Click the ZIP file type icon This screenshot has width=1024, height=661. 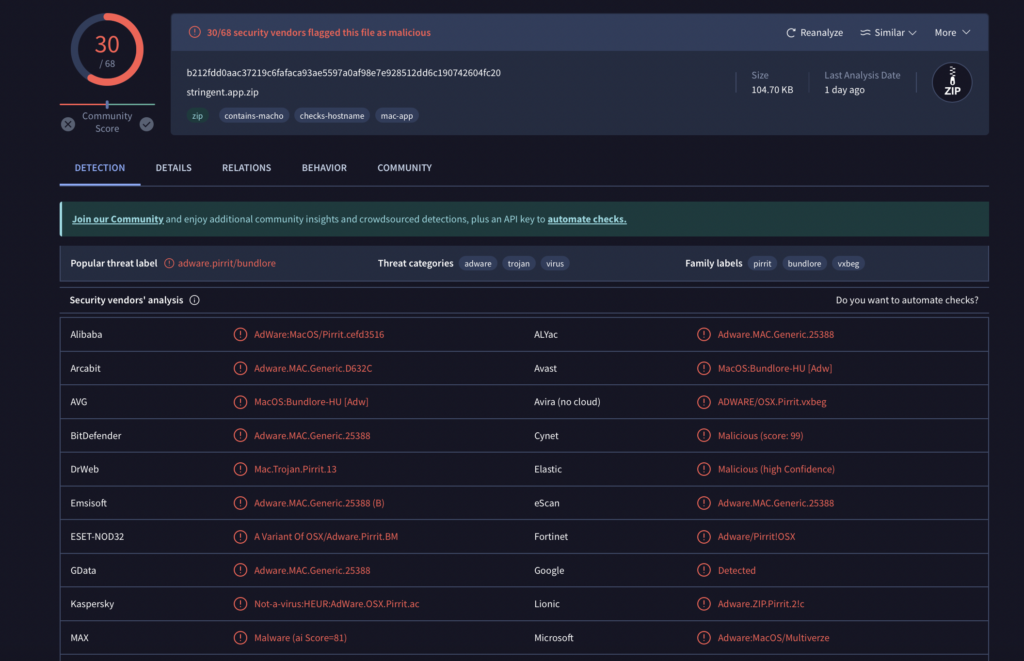click(x=952, y=82)
